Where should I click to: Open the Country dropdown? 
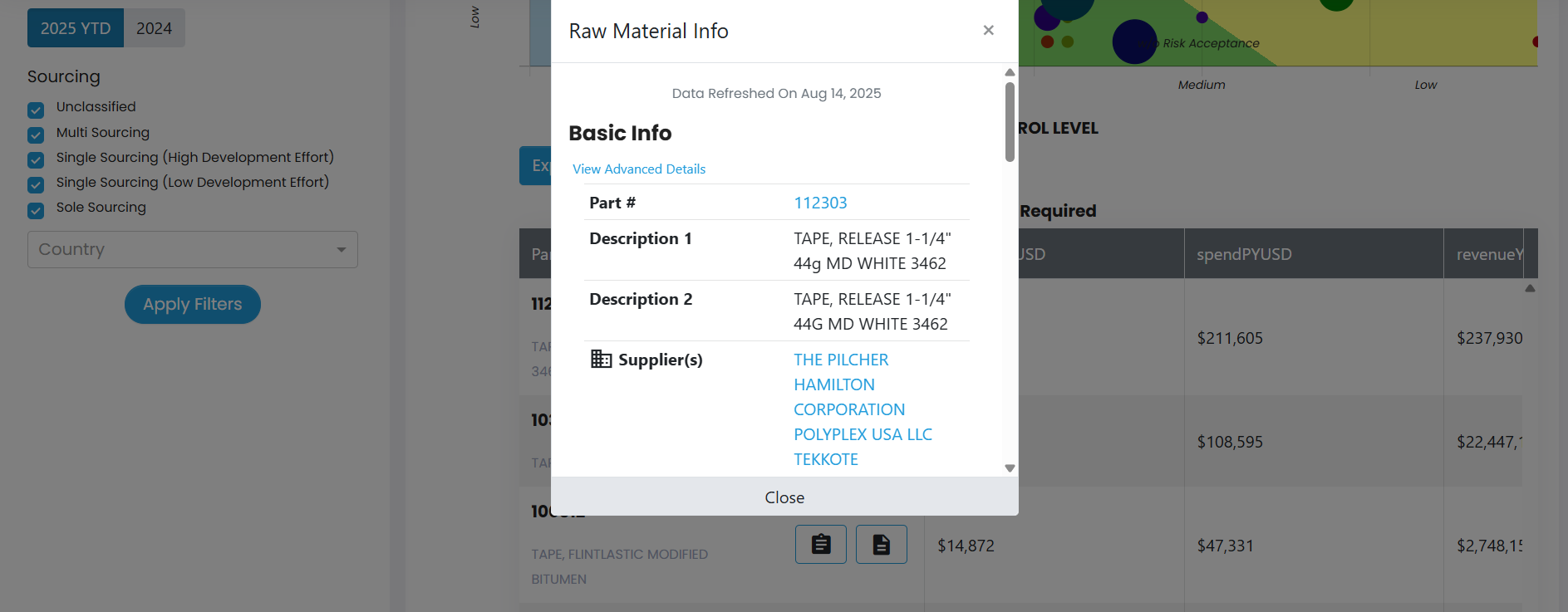pyautogui.click(x=193, y=249)
